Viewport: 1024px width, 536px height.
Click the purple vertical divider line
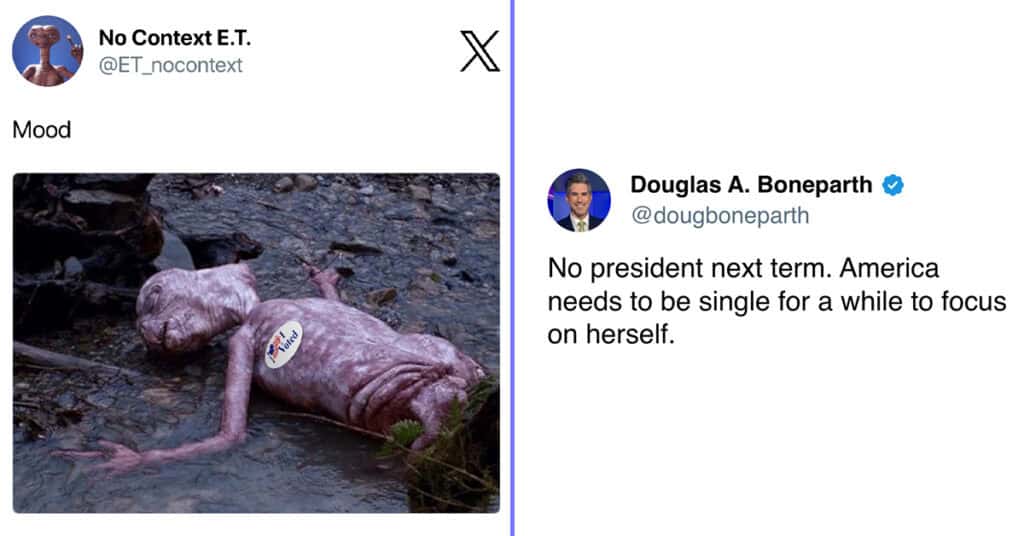click(x=512, y=268)
